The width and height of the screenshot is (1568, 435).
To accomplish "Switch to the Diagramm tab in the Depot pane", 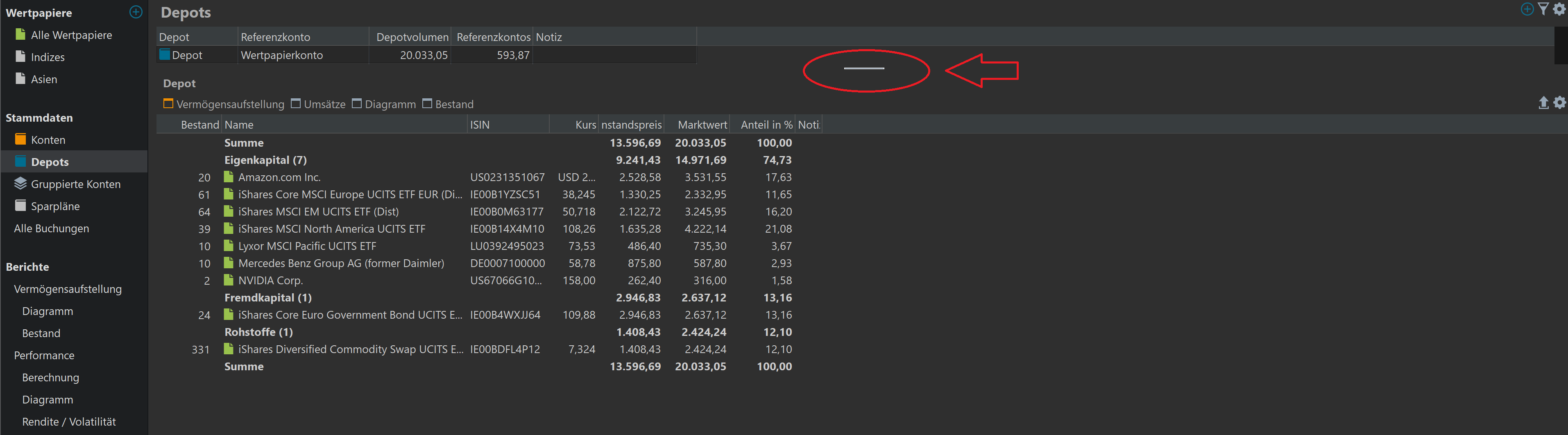I will pos(384,104).
